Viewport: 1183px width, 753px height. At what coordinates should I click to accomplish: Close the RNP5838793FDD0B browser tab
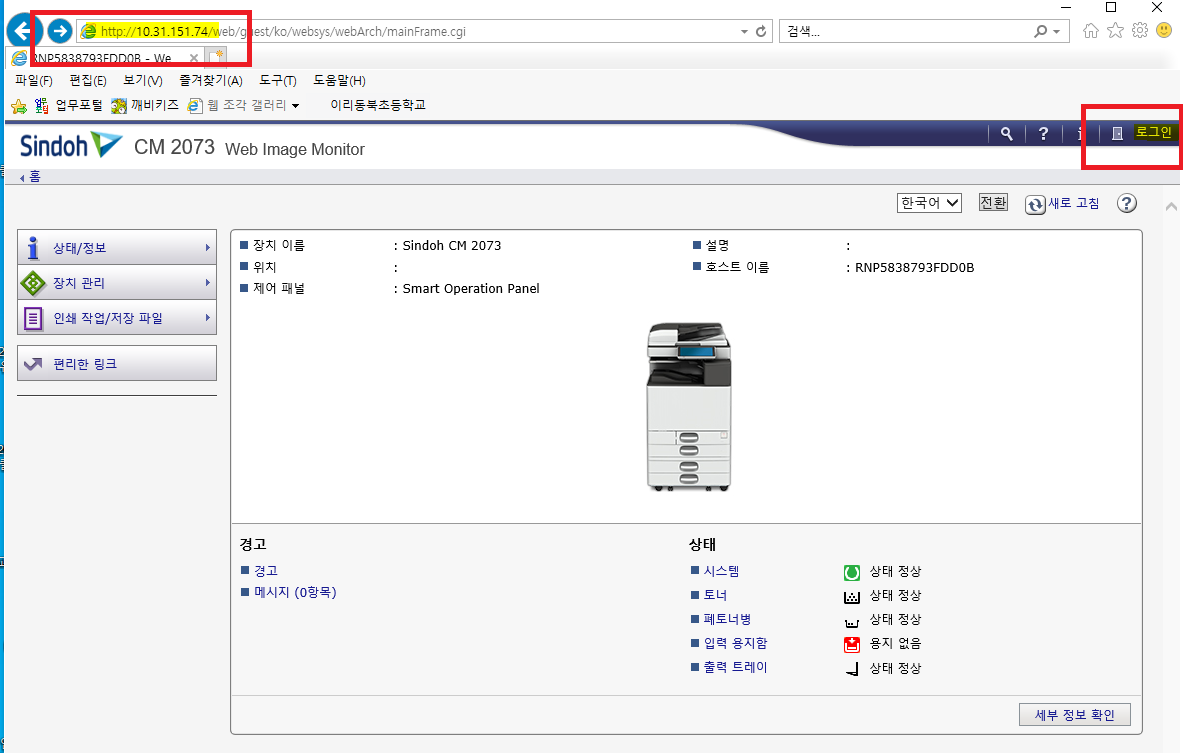pos(194,58)
